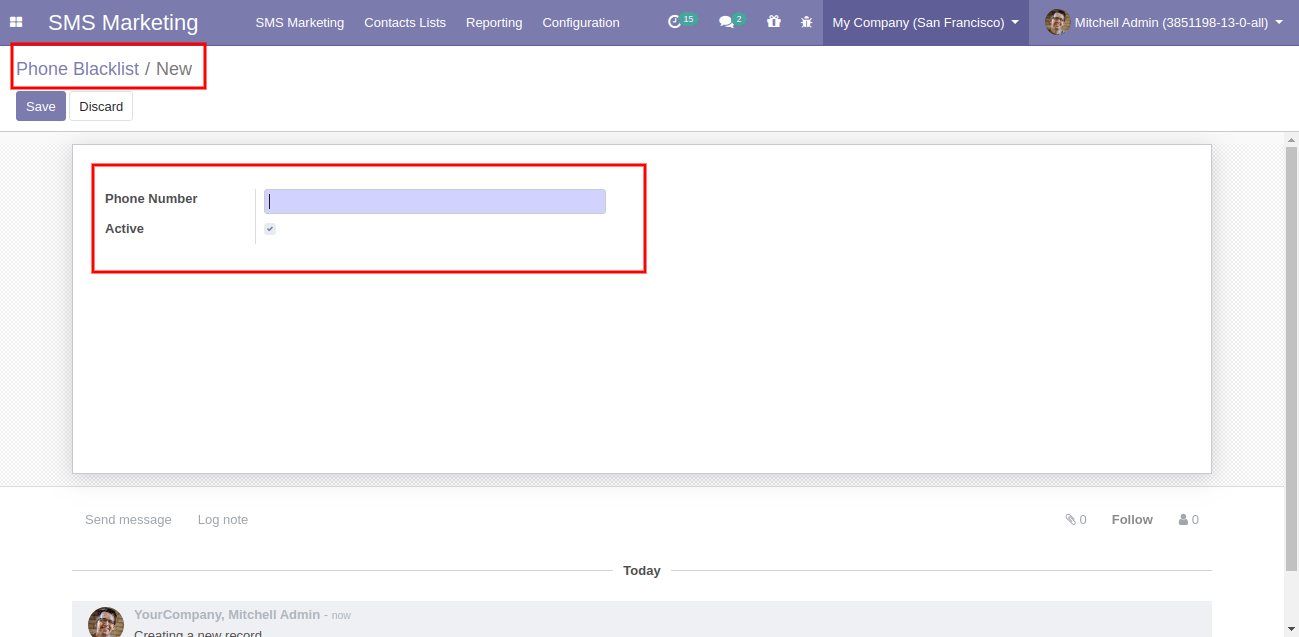Click Mitchell Admin avatar in chatter message
The width and height of the screenshot is (1299, 637).
(106, 622)
